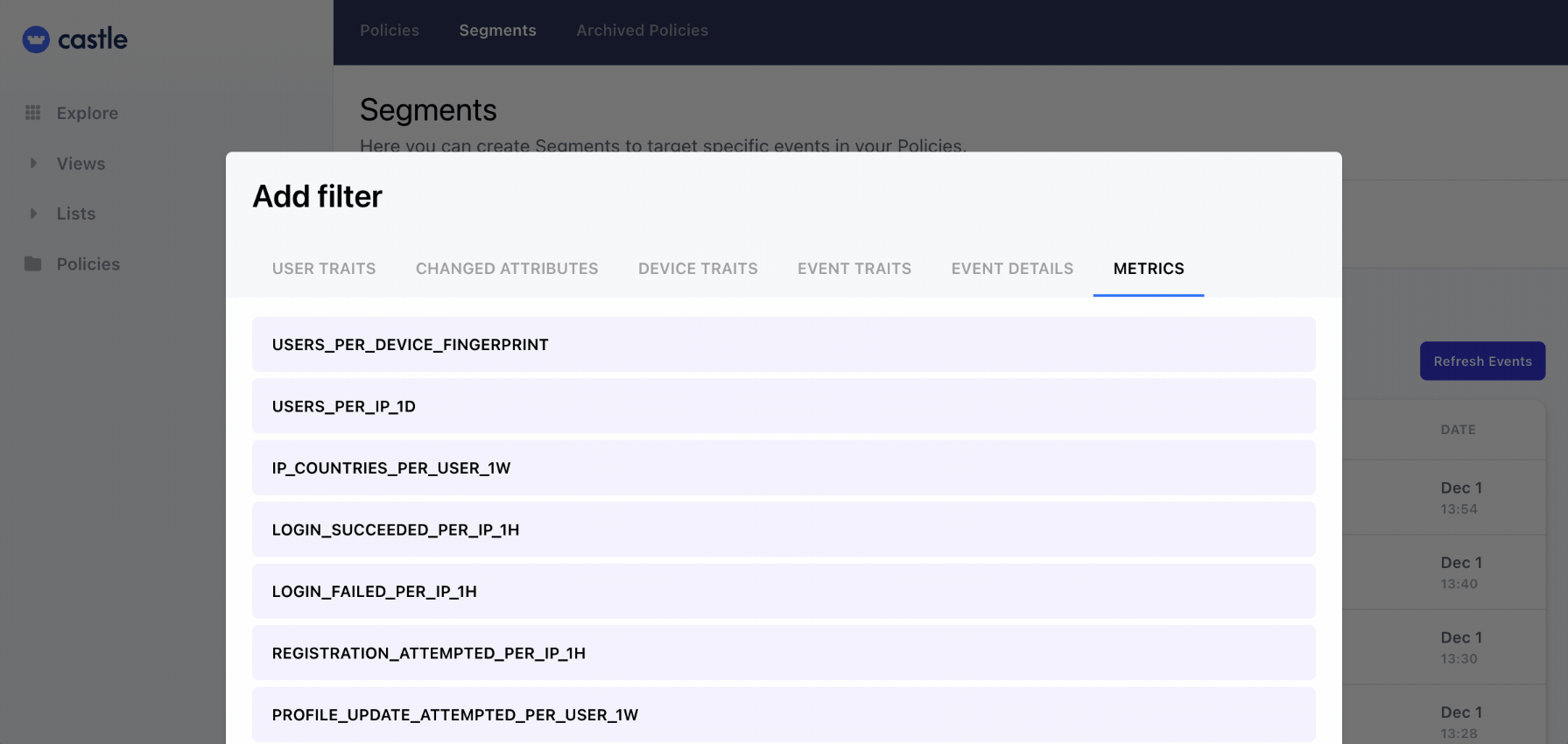The image size is (1568, 744).
Task: Switch to USER TRAITS filter tab
Action: click(x=324, y=269)
